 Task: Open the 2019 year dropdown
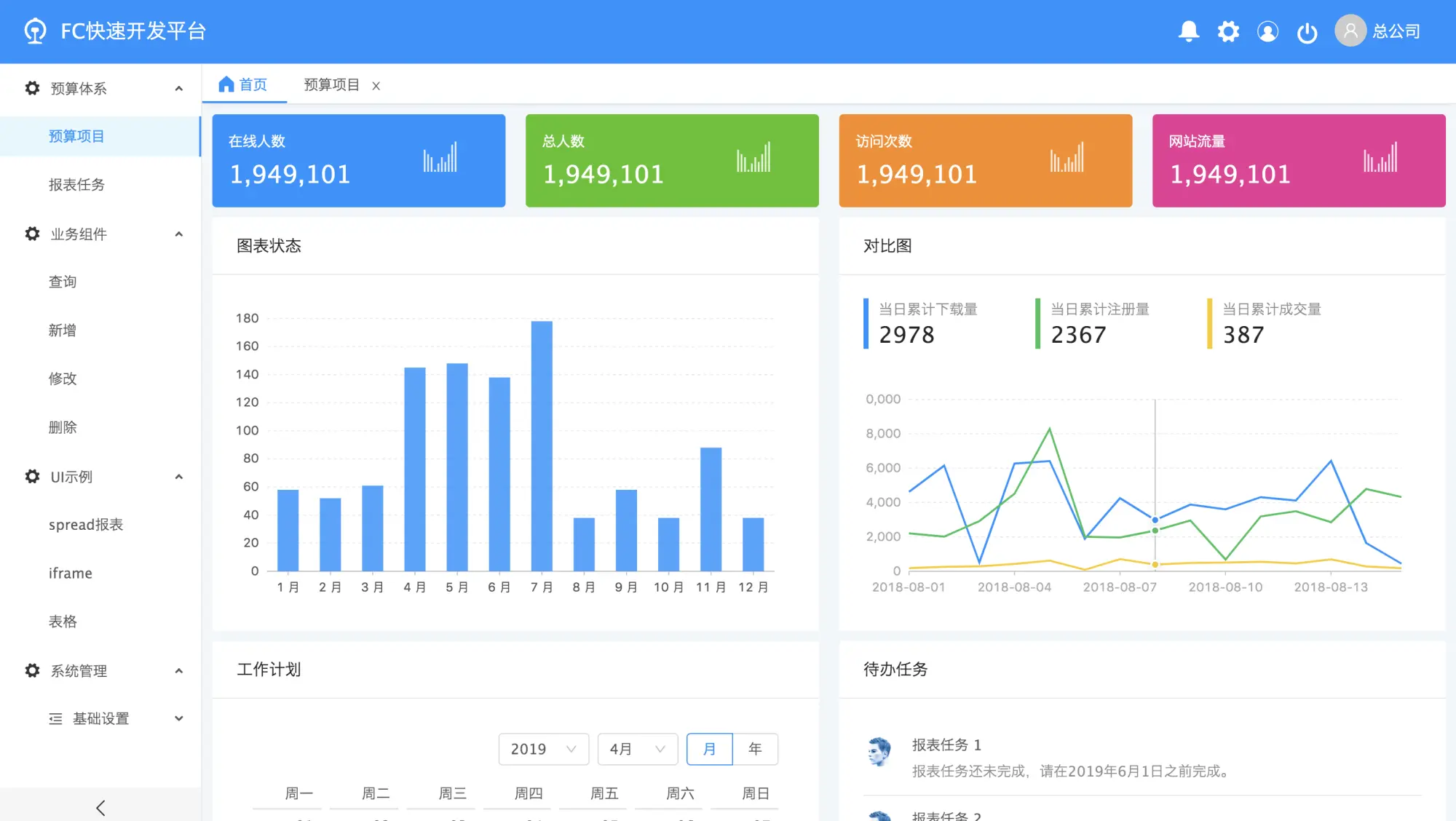click(543, 749)
